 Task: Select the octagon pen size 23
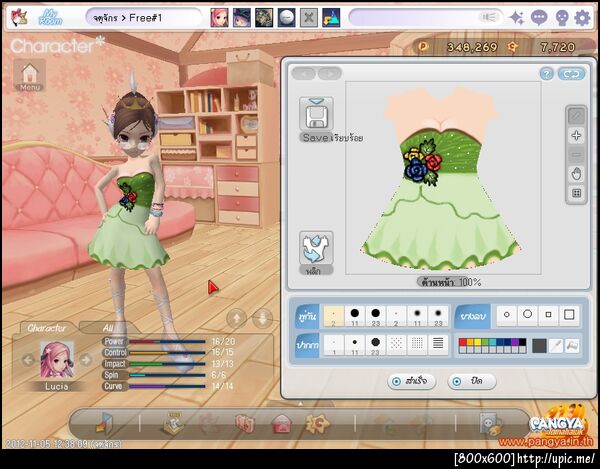(375, 345)
